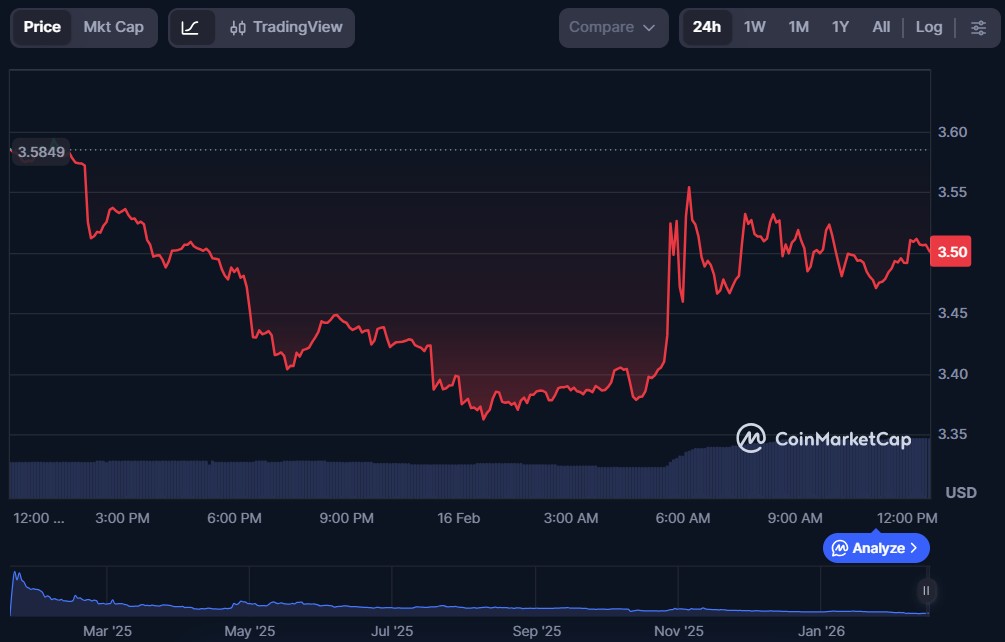This screenshot has height=642, width=1005.
Task: Click Nov '25 on the mini timeline
Action: coord(679,631)
